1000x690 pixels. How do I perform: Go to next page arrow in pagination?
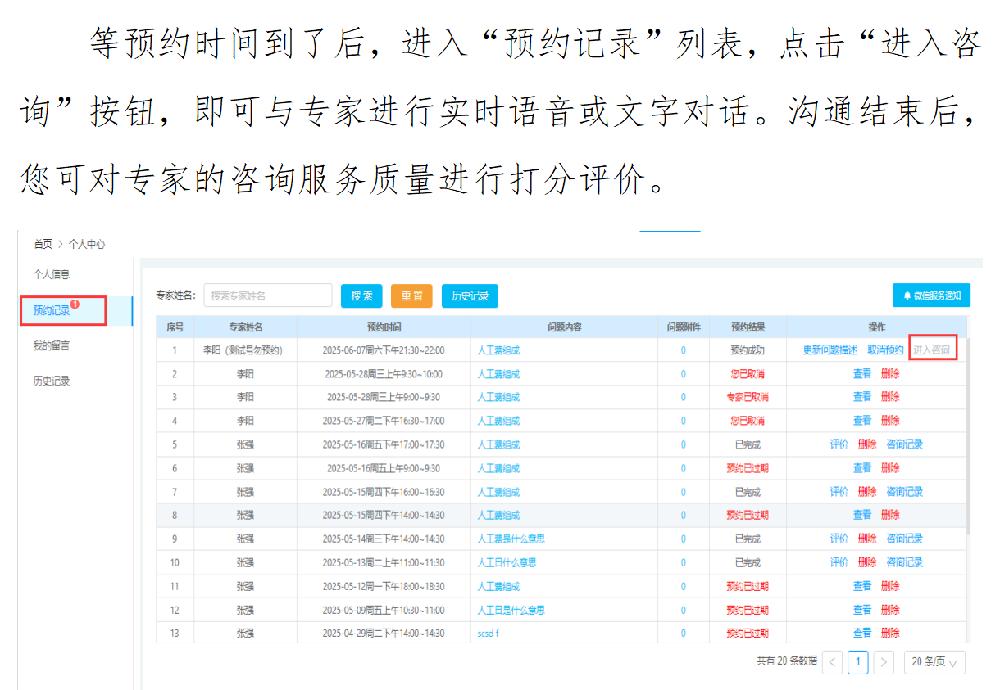(883, 662)
